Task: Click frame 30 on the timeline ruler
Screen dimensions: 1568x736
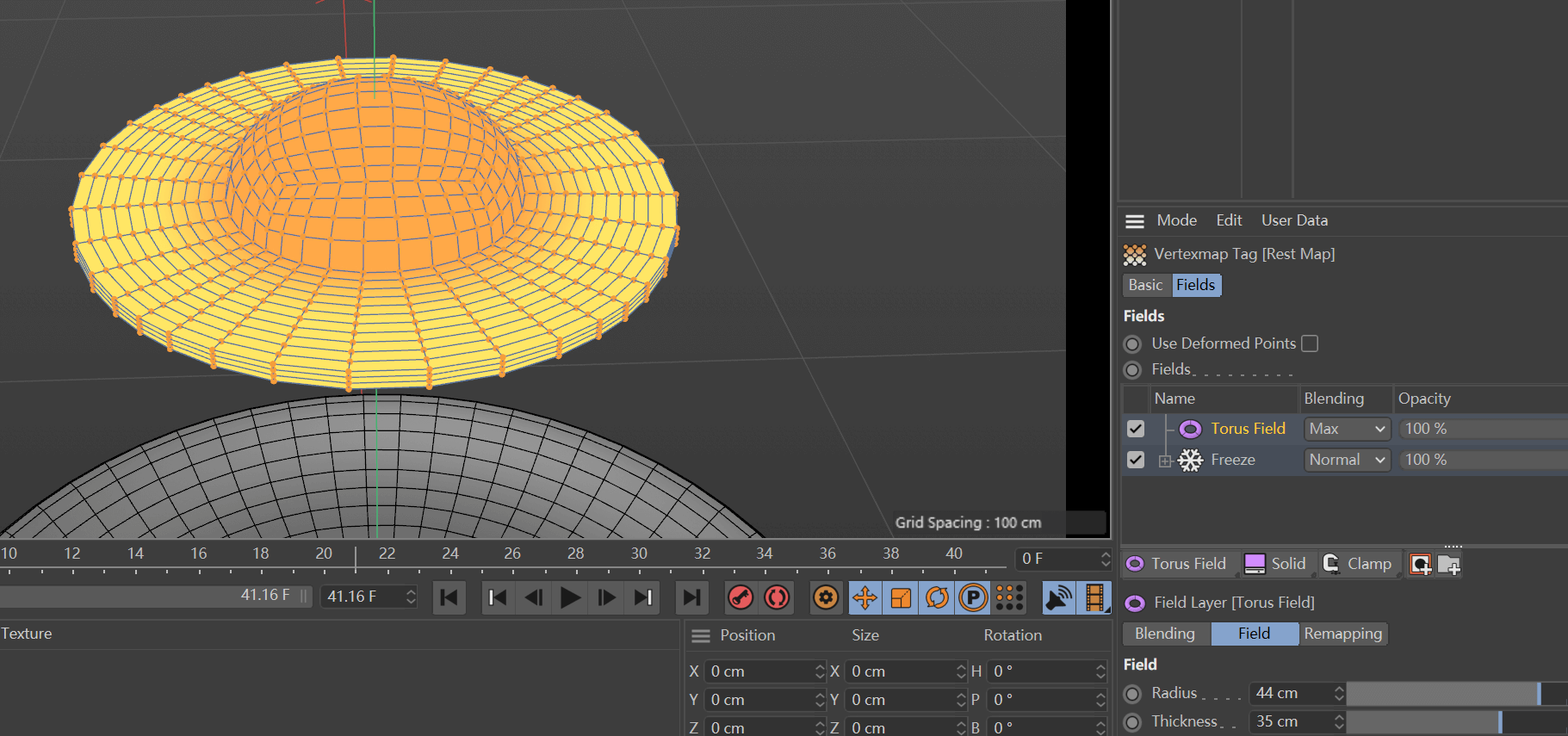Action: [x=639, y=554]
